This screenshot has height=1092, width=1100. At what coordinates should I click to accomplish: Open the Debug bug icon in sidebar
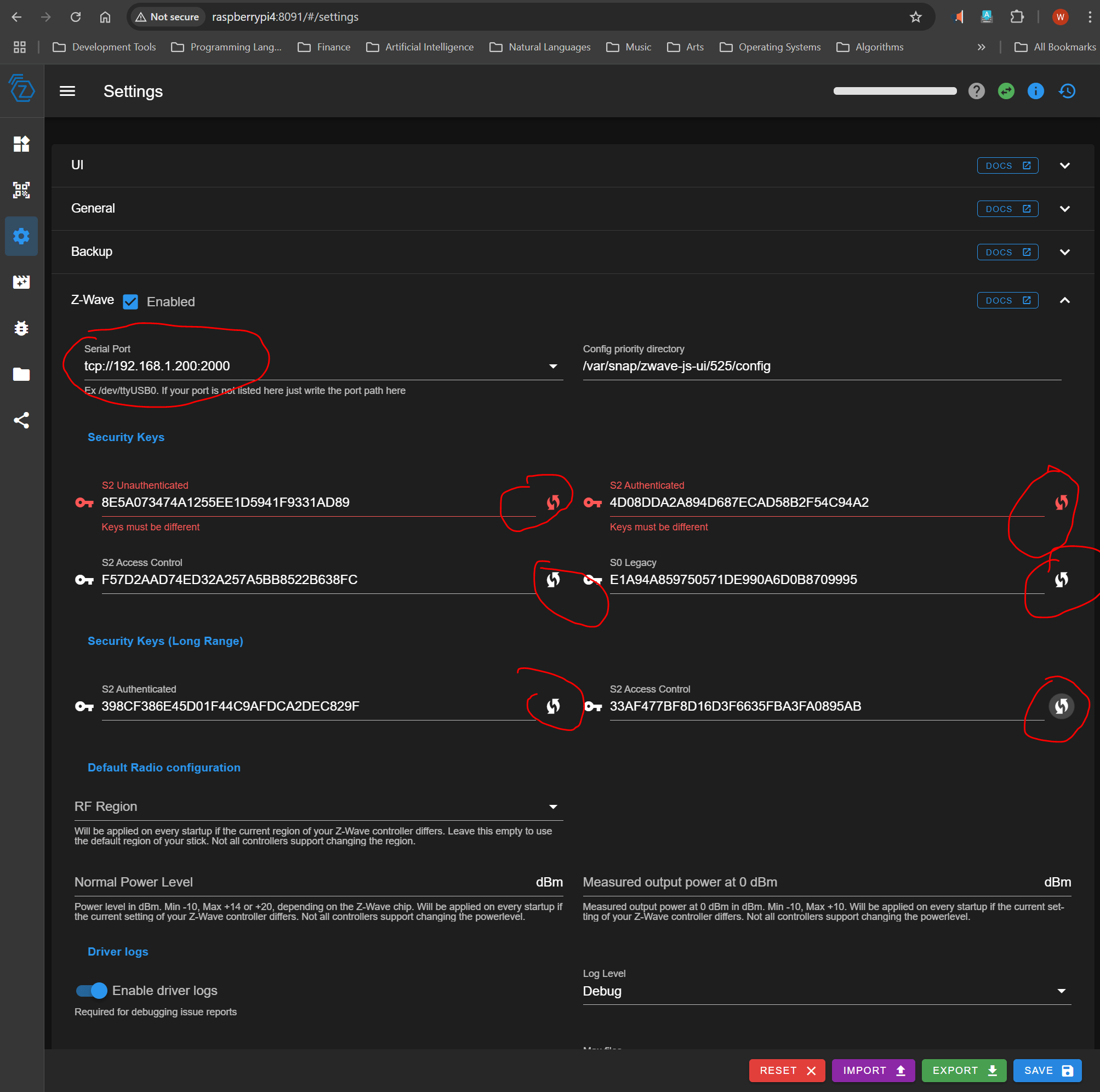point(21,328)
